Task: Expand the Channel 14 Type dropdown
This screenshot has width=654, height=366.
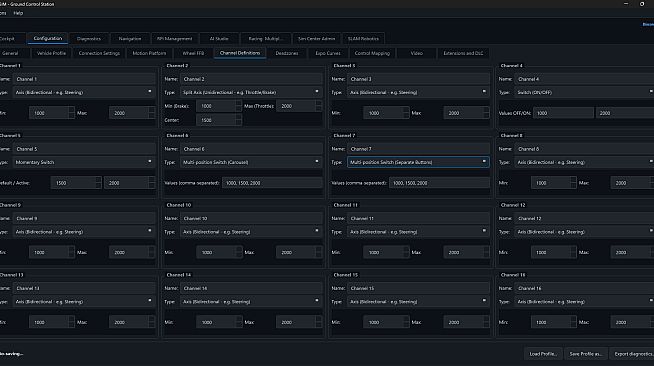Action: point(251,302)
